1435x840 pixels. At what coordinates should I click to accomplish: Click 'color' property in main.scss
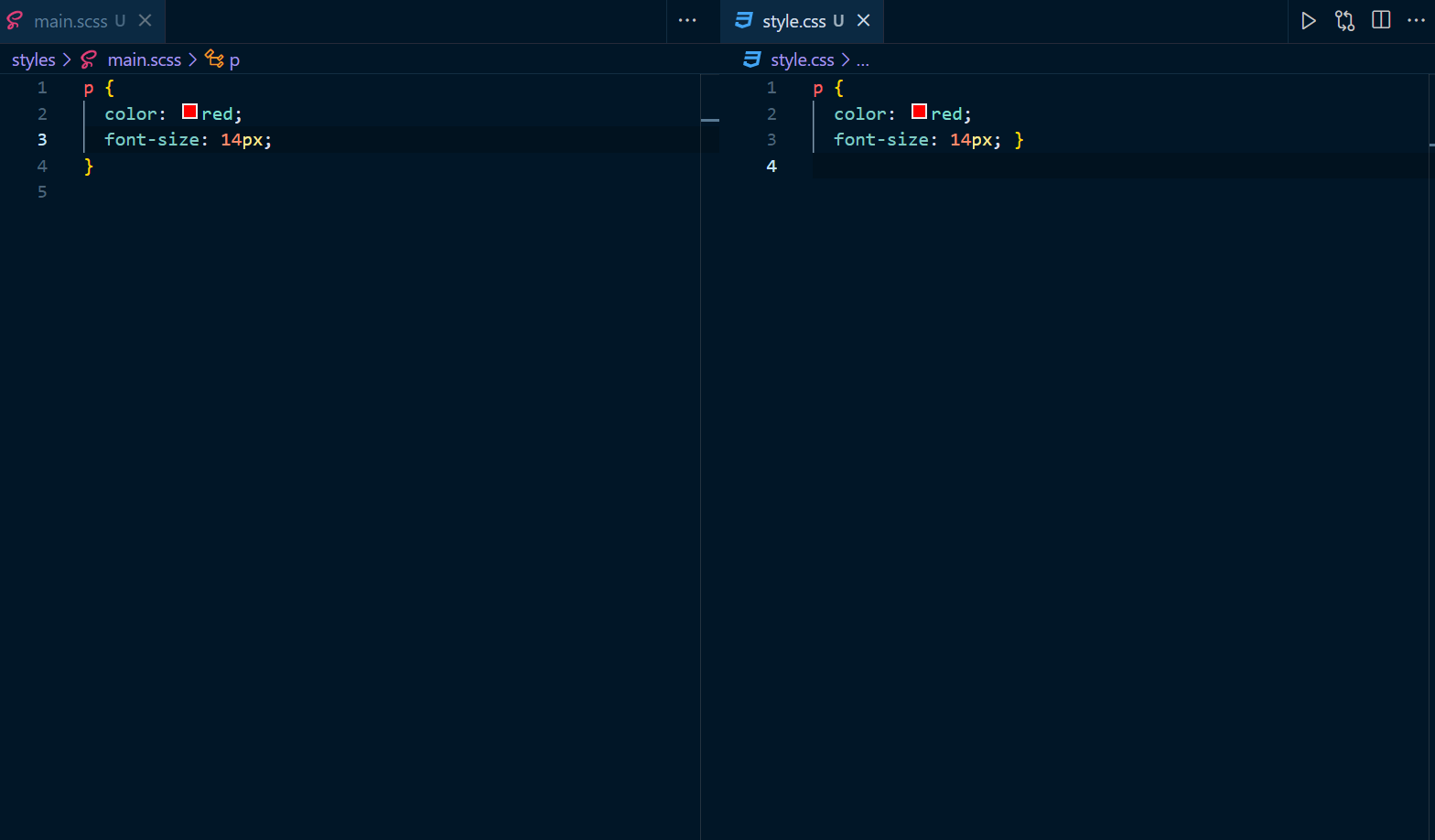pos(131,114)
